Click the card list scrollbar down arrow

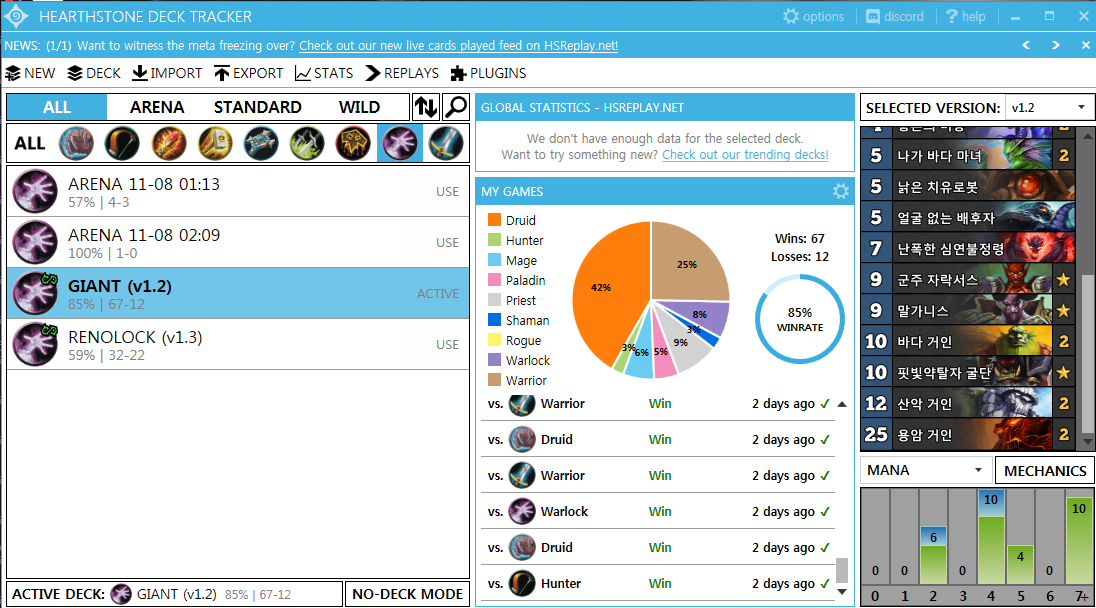click(1087, 442)
